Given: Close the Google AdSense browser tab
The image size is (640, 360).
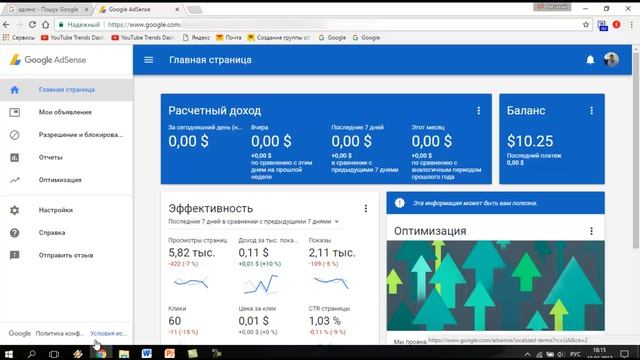Looking at the screenshot, I should (177, 9).
